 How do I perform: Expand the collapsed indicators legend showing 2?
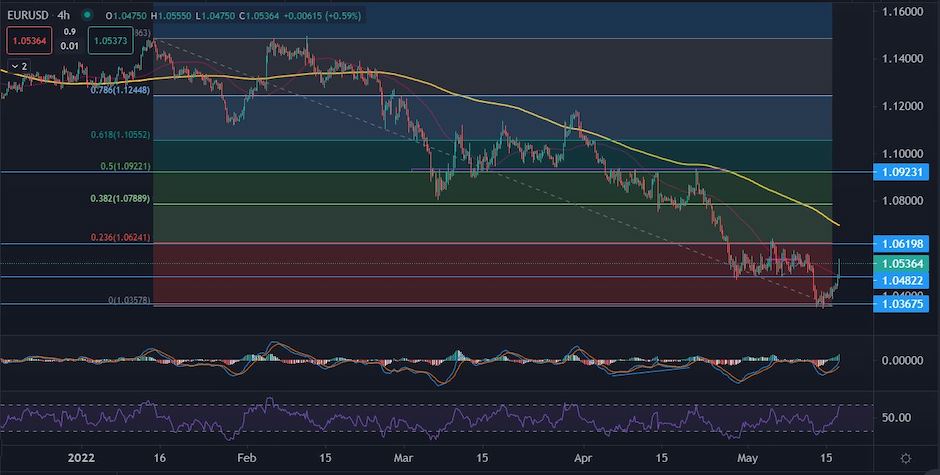click(19, 67)
